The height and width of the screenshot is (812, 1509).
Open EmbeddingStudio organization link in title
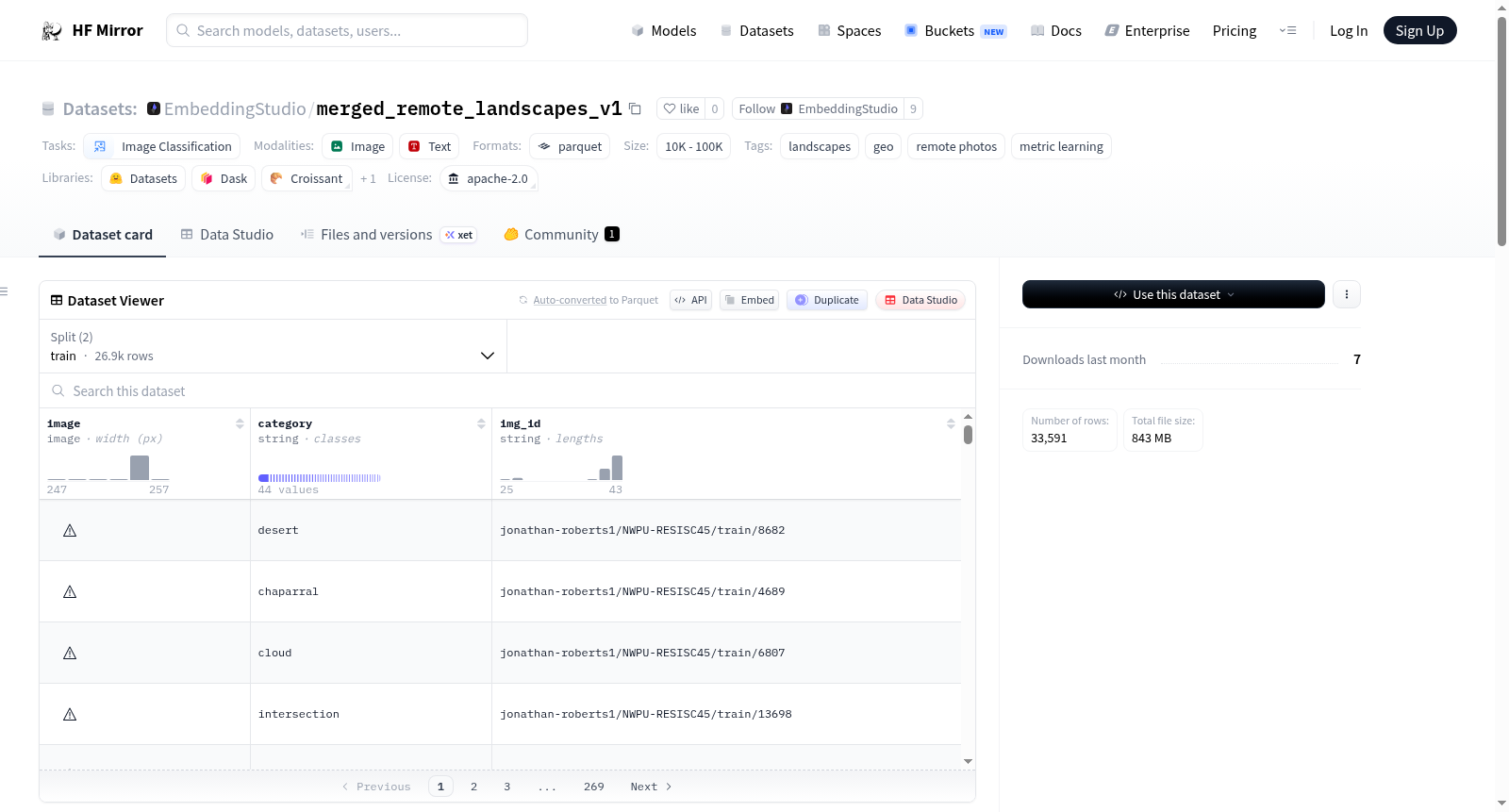pos(235,109)
